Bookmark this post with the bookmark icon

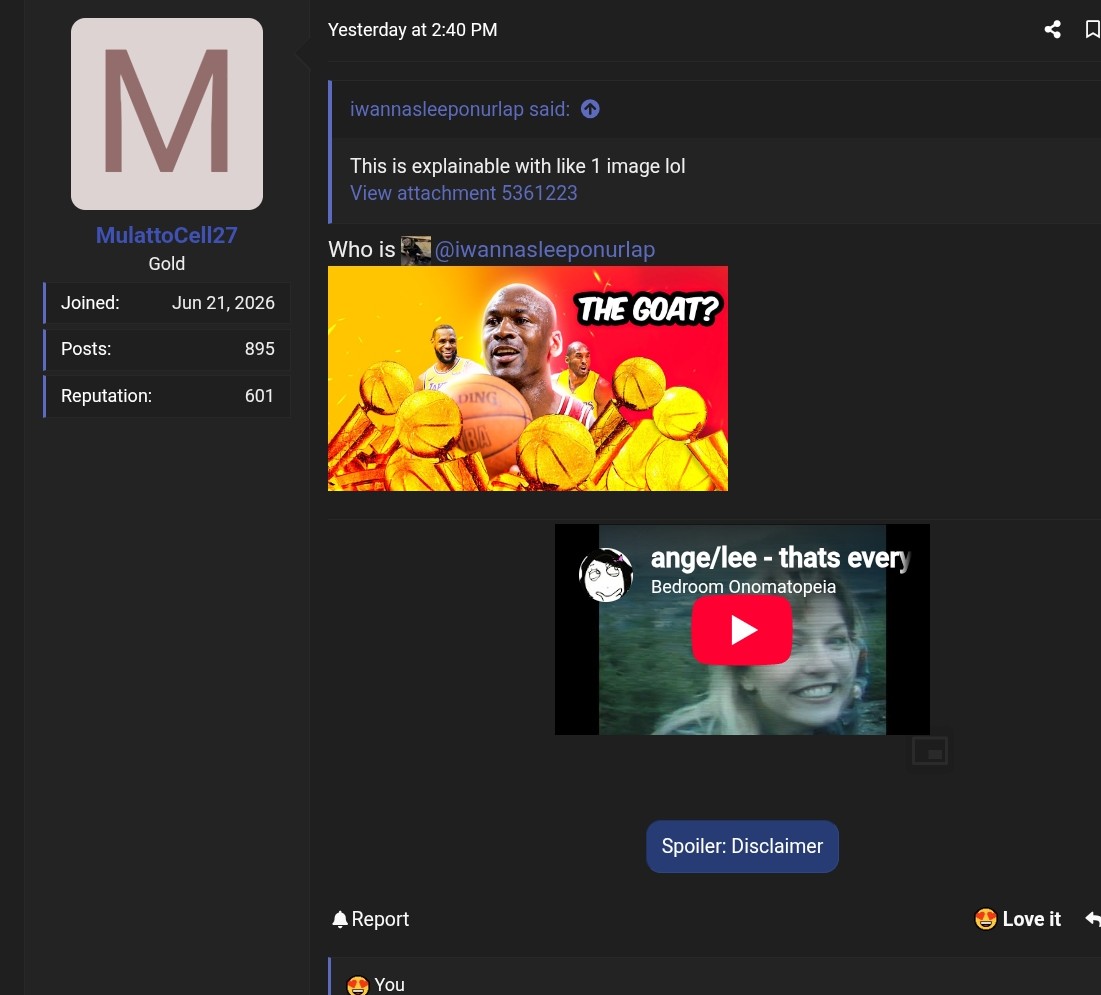[x=1092, y=29]
